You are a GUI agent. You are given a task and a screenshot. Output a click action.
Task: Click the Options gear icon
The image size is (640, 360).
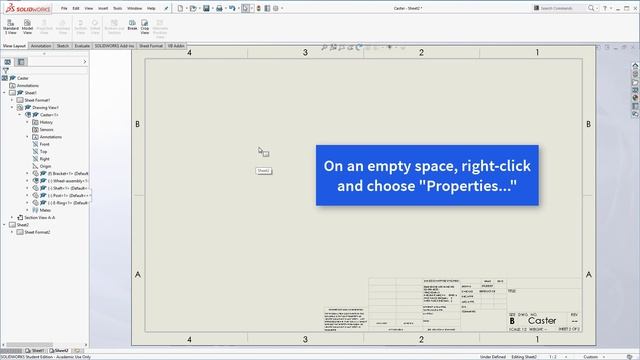coord(276,8)
